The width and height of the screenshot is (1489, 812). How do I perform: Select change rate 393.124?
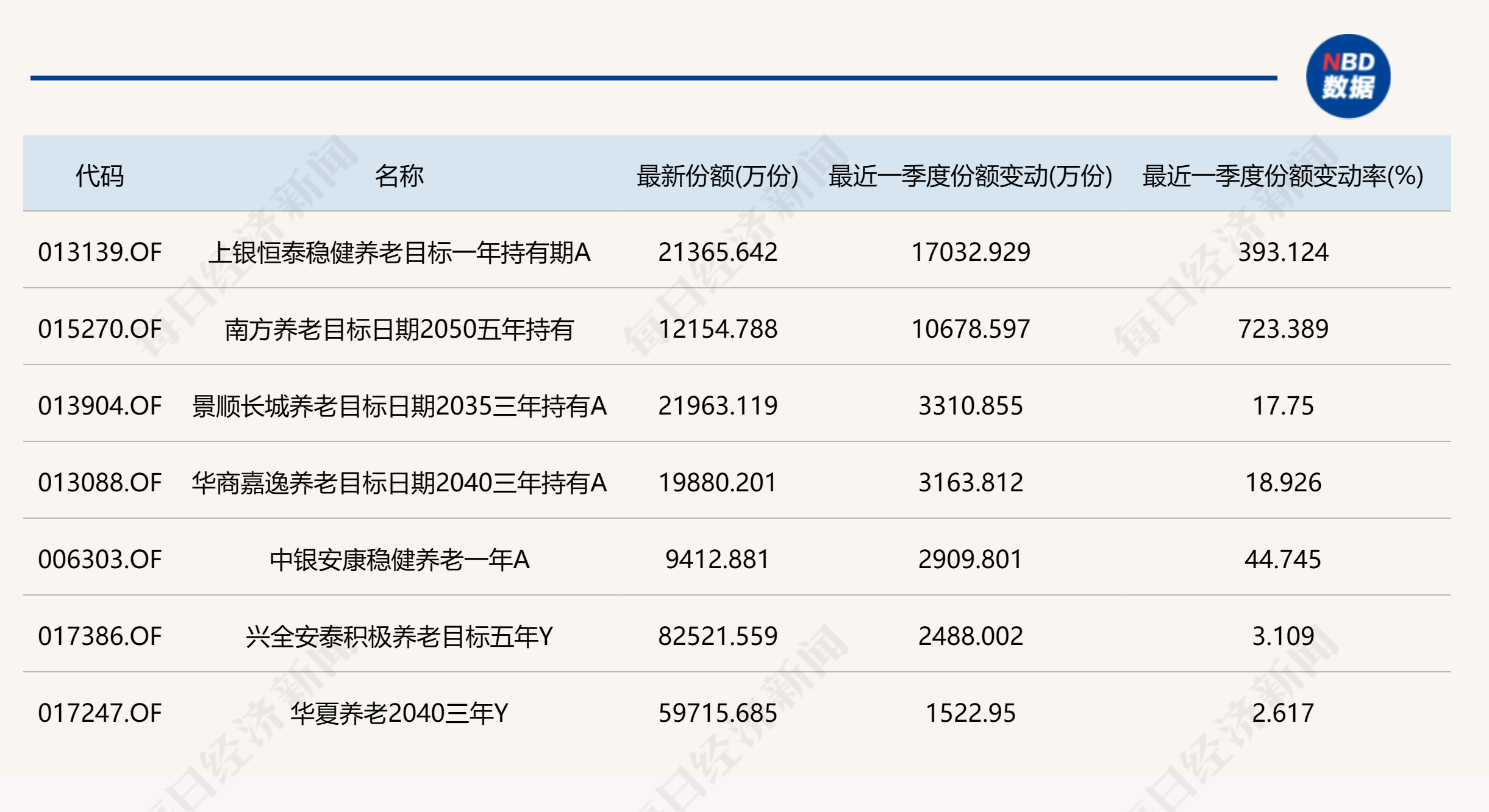point(1283,252)
